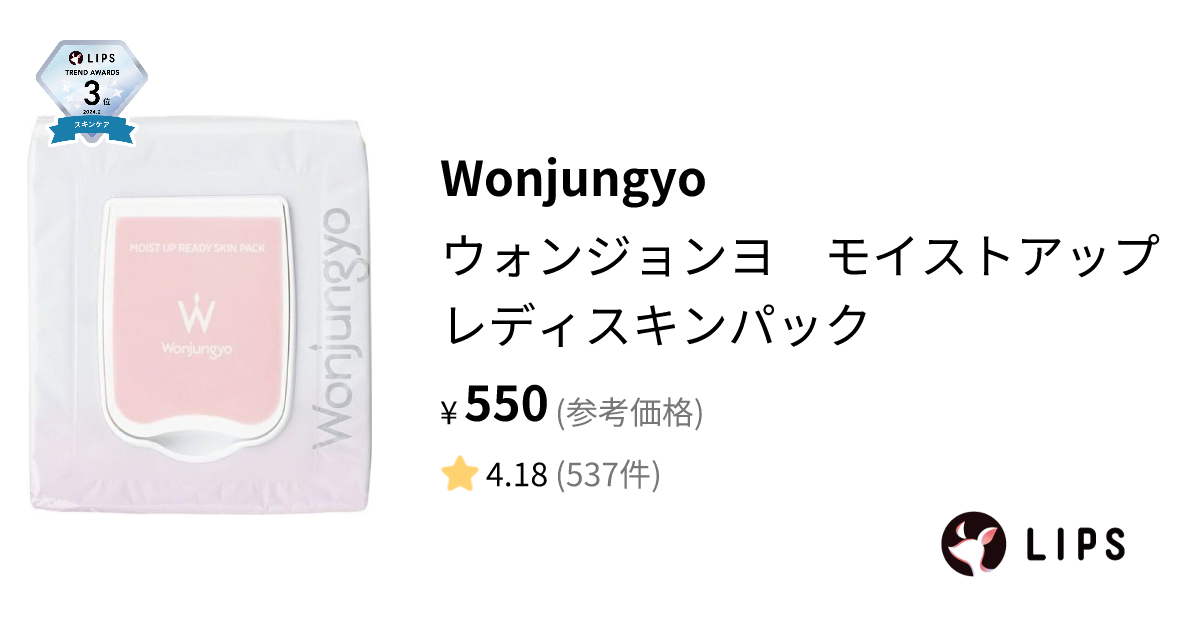This screenshot has width=1200, height=630.
Task: Select the (参考価格) reference price label
Action: 629,411
